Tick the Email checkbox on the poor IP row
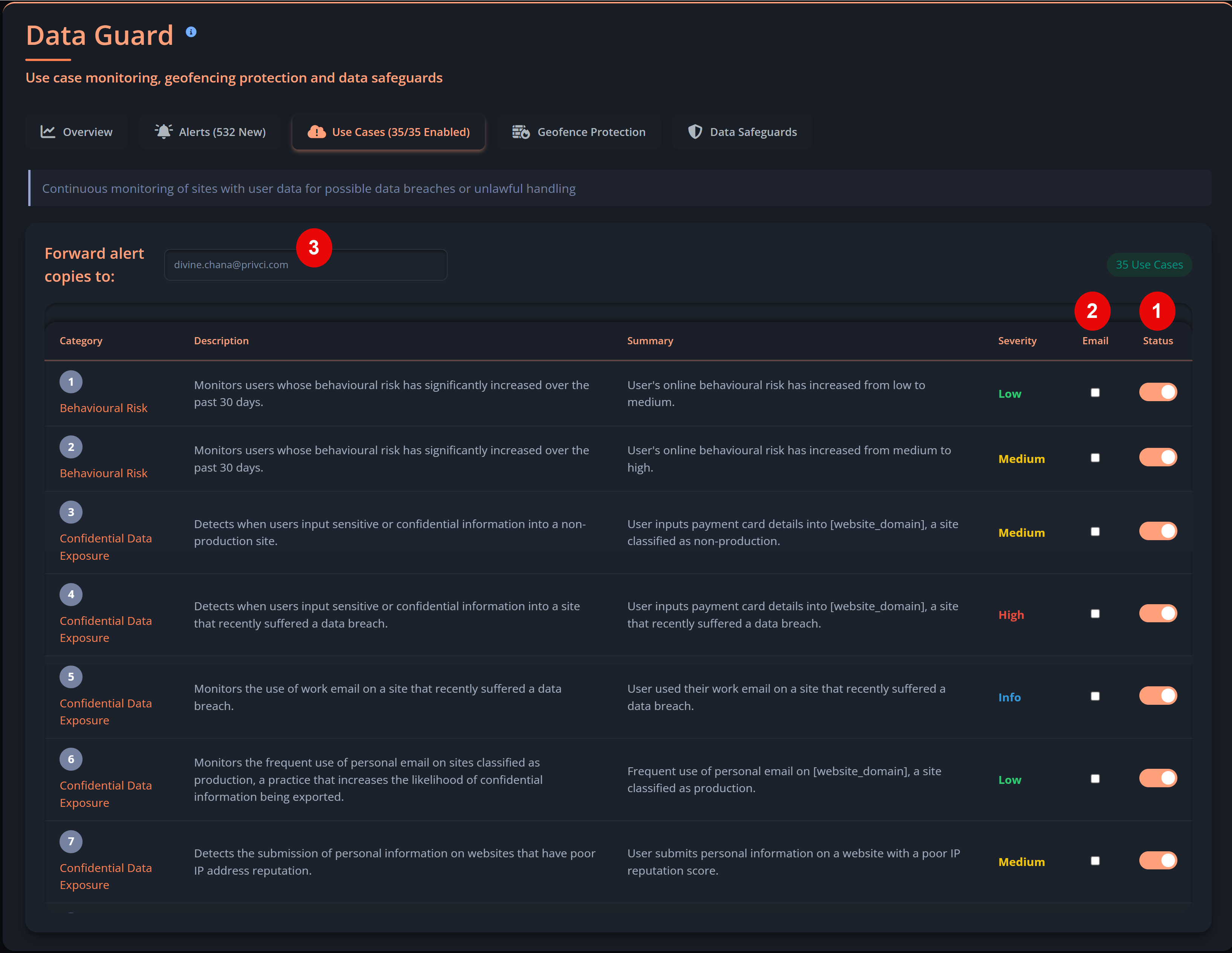 1095,861
